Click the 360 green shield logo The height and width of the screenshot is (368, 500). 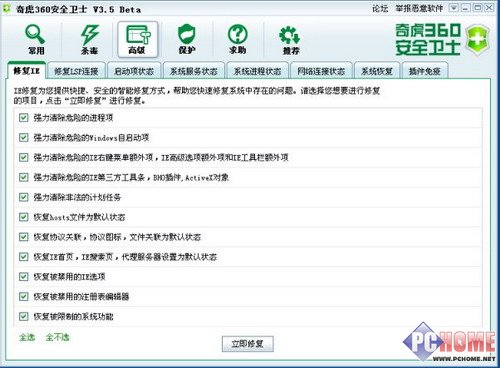click(x=478, y=39)
